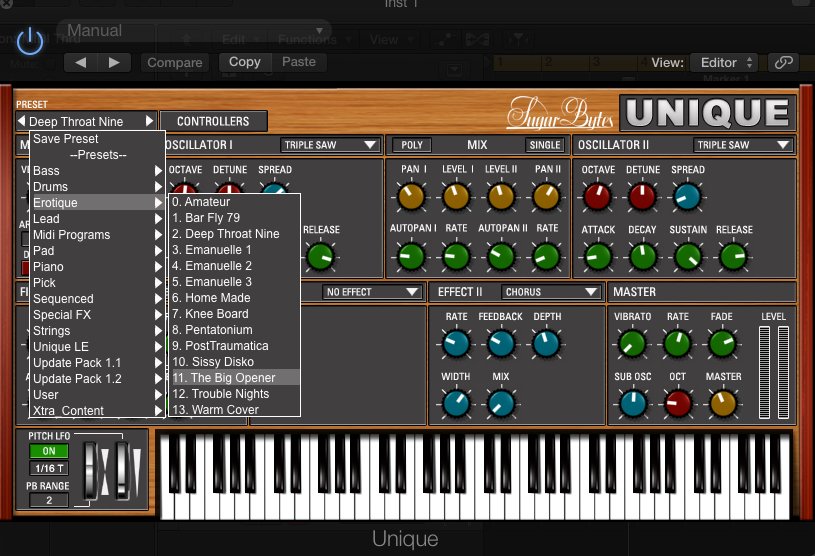Click Oscillator II OCTAVE knob
The width and height of the screenshot is (815, 556).
pos(597,197)
